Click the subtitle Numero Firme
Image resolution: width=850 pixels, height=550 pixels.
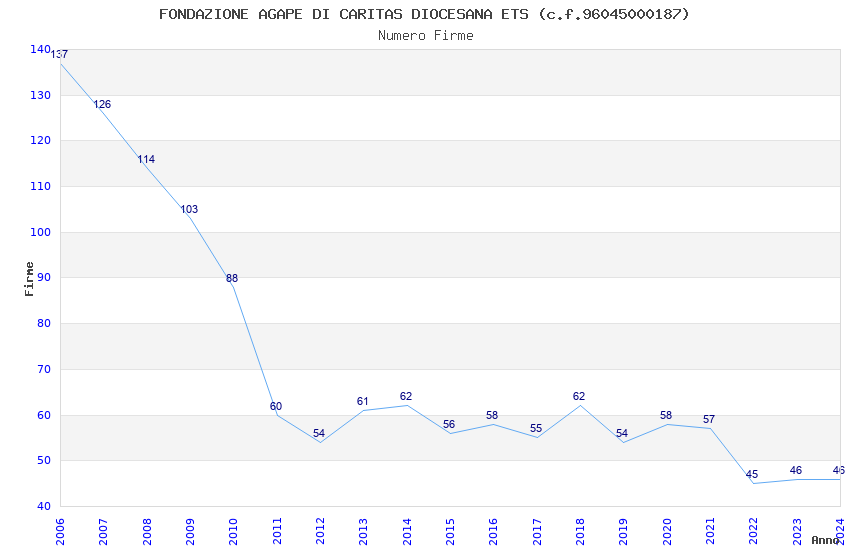point(426,36)
